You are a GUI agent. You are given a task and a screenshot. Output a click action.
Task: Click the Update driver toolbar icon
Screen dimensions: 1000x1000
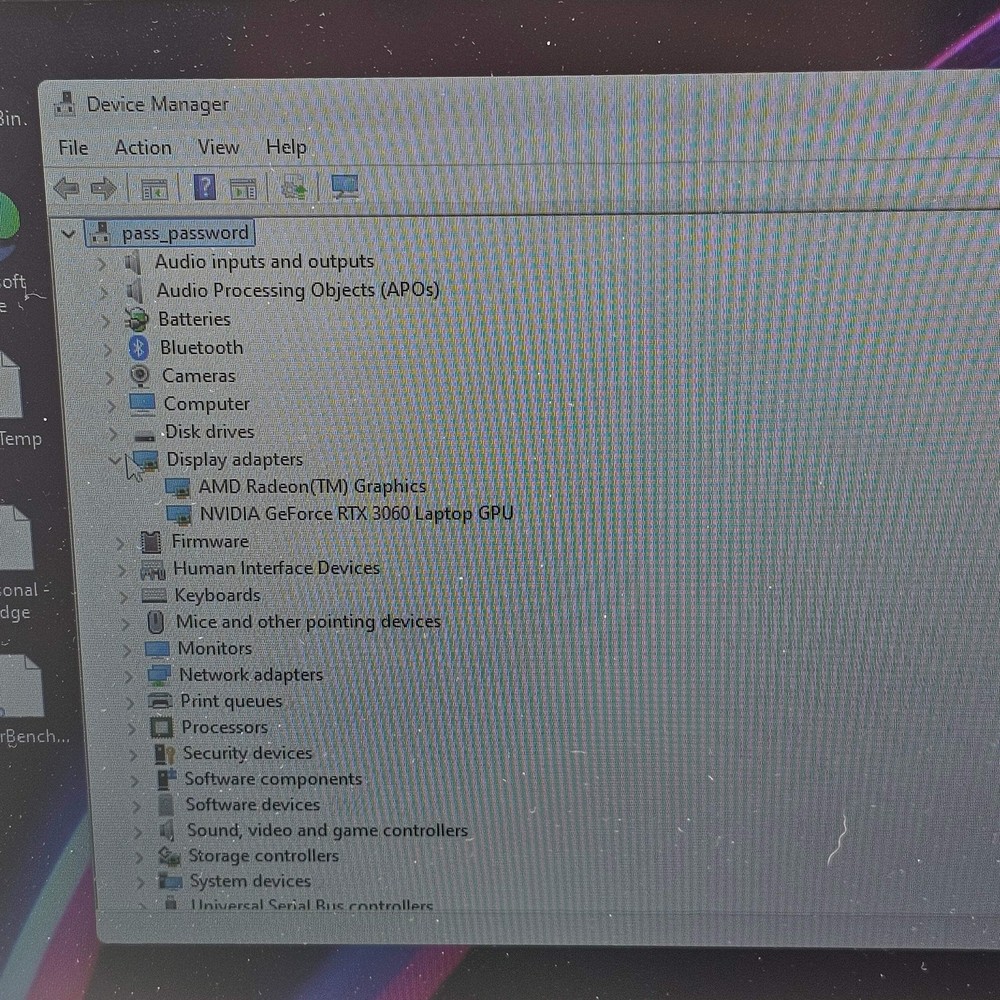click(x=294, y=187)
